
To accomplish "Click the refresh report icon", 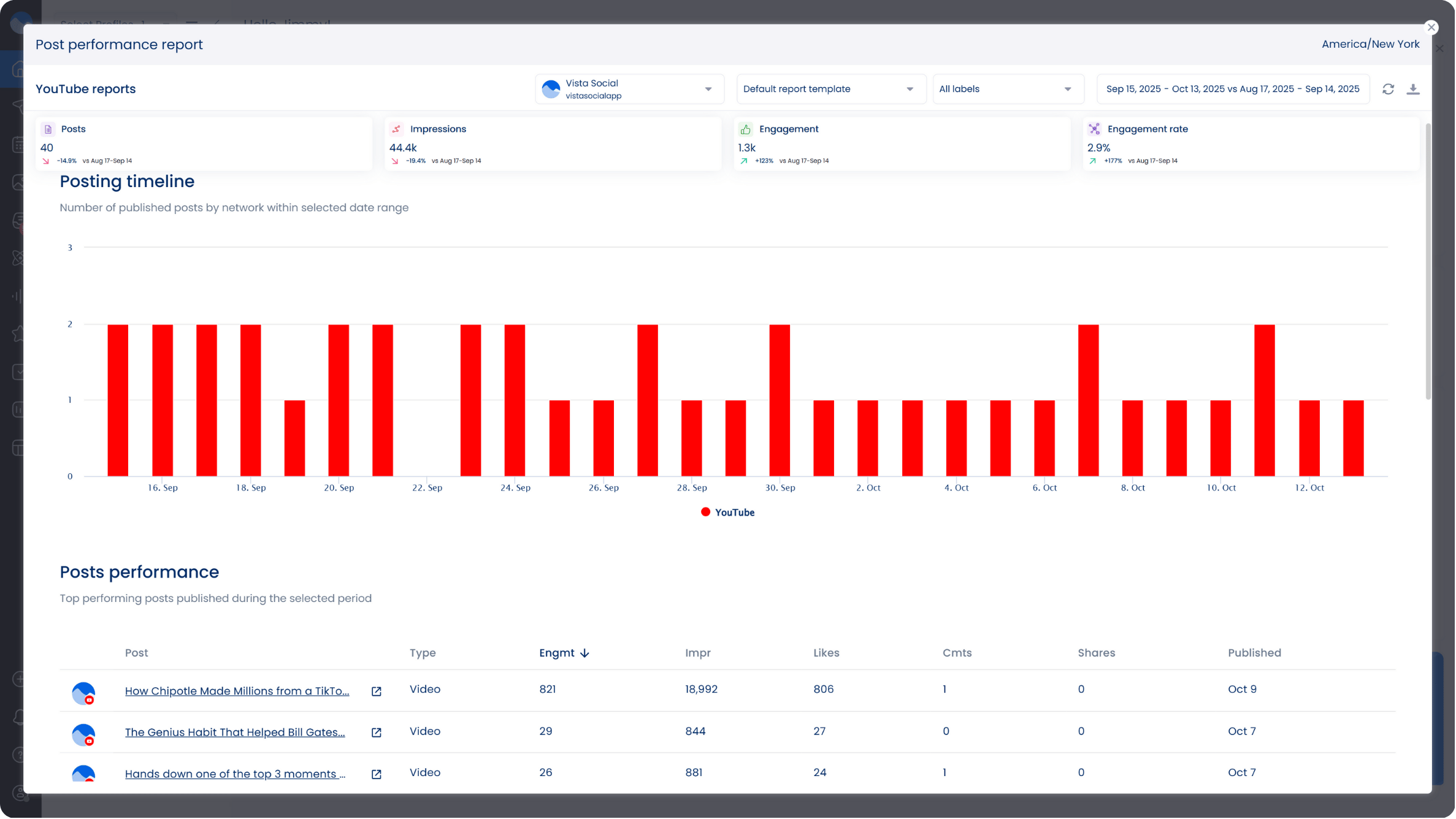I will click(x=1389, y=89).
